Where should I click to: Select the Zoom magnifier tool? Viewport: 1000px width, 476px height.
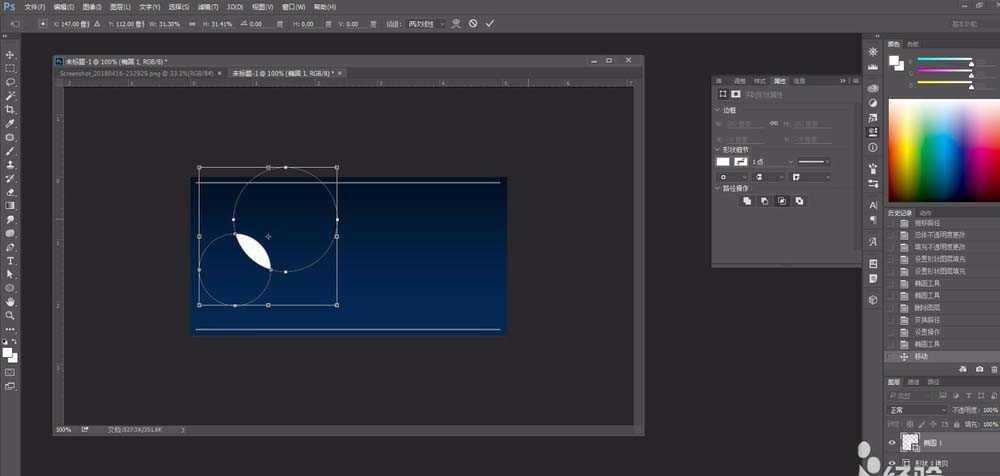point(10,314)
